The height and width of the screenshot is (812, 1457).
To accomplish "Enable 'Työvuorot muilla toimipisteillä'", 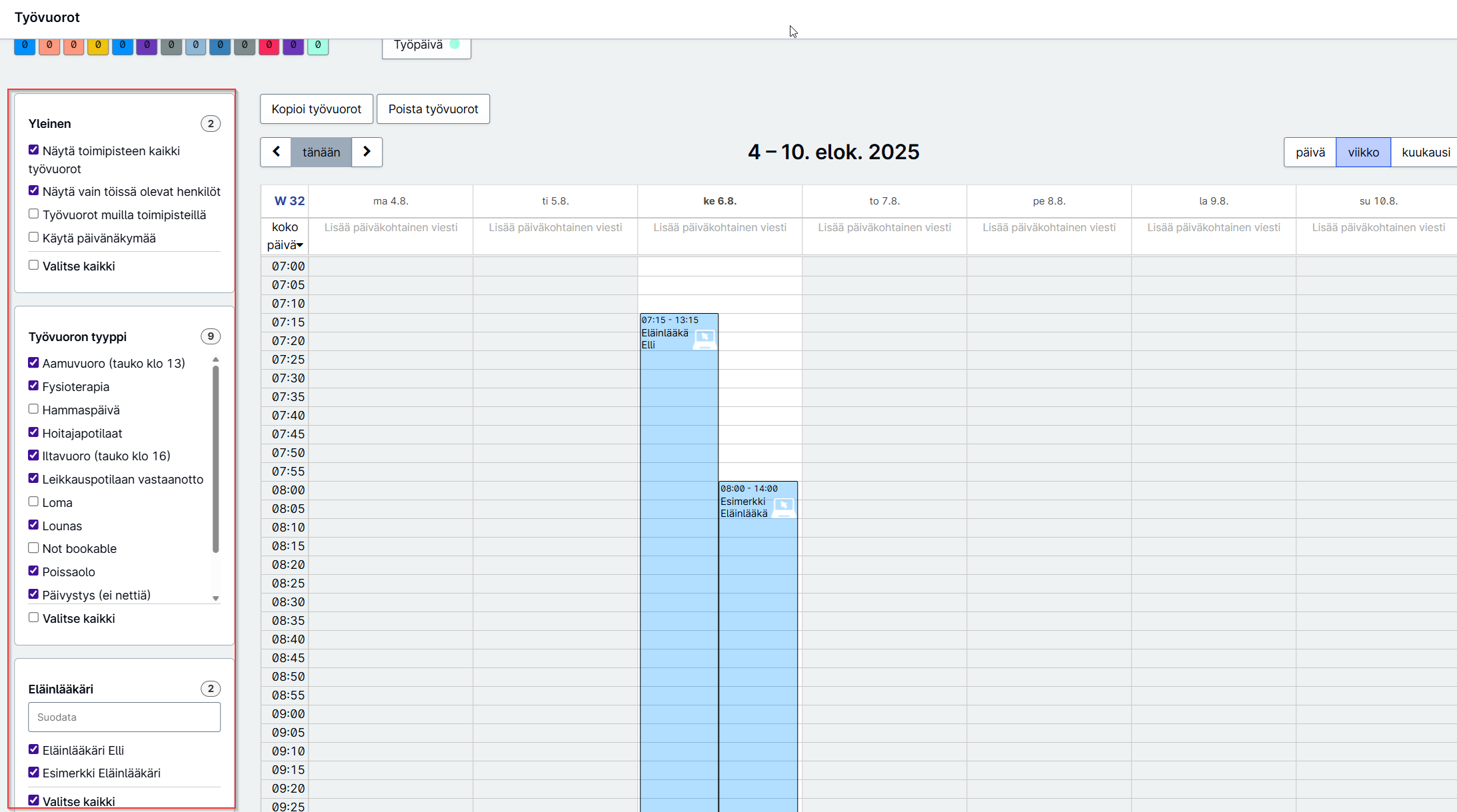I will [x=33, y=214].
